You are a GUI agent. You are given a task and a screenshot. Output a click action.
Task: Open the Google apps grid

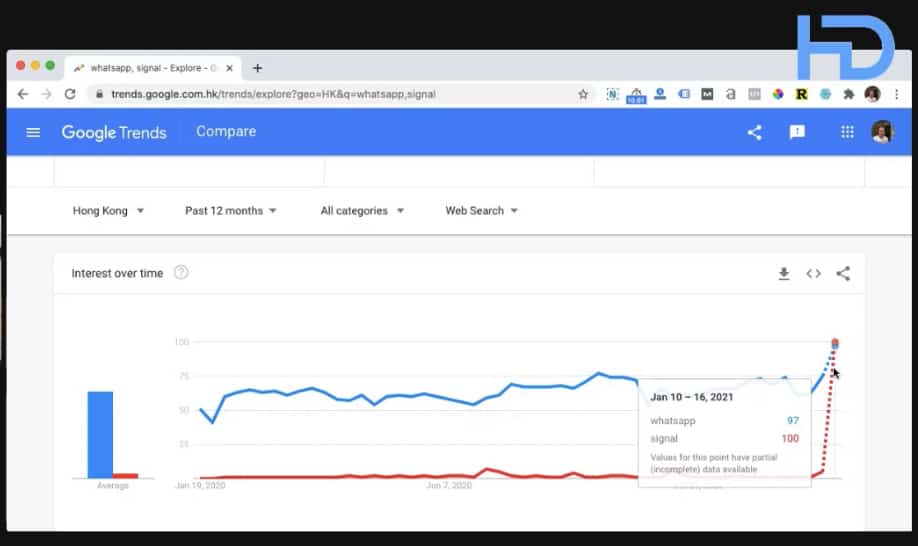pyautogui.click(x=847, y=132)
